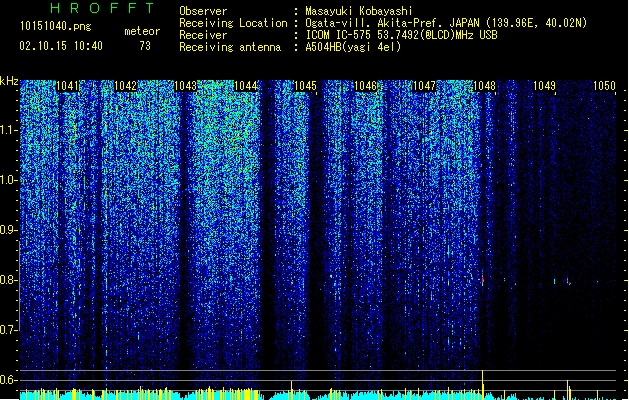This screenshot has height=400, width=629.
Task: Click the 1046 time marker
Action: point(365,86)
